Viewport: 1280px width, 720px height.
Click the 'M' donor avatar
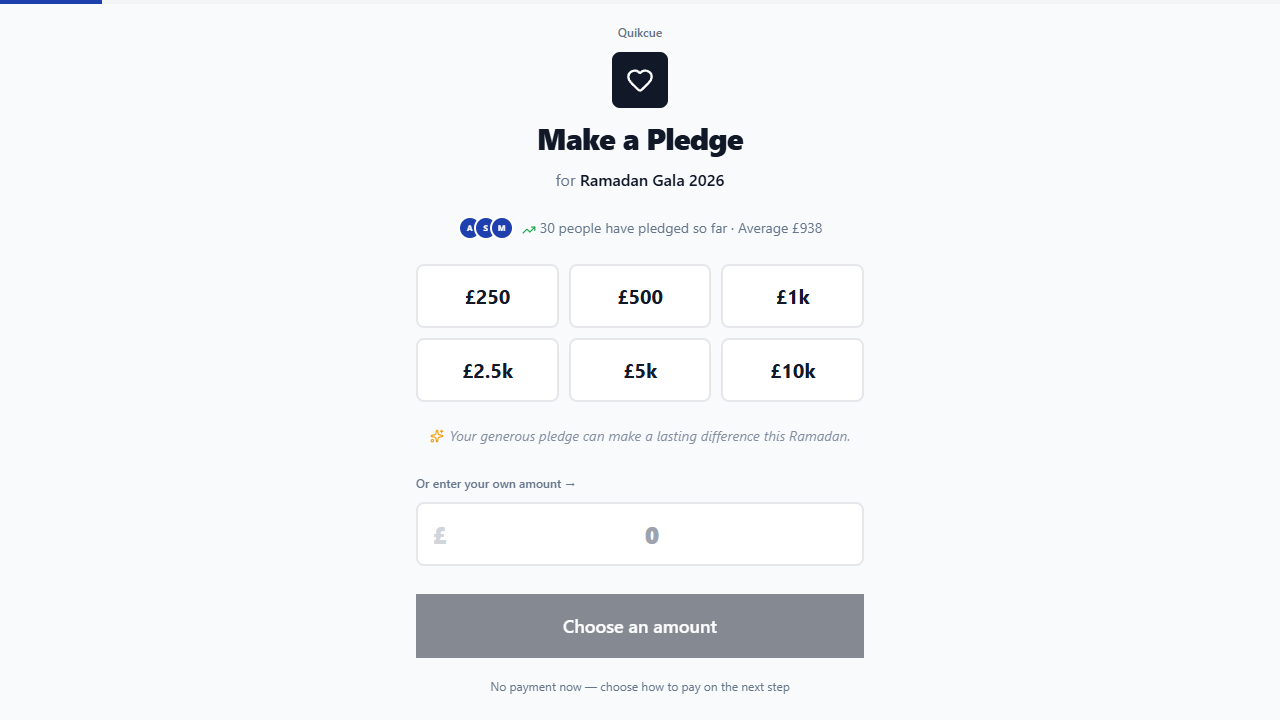502,228
